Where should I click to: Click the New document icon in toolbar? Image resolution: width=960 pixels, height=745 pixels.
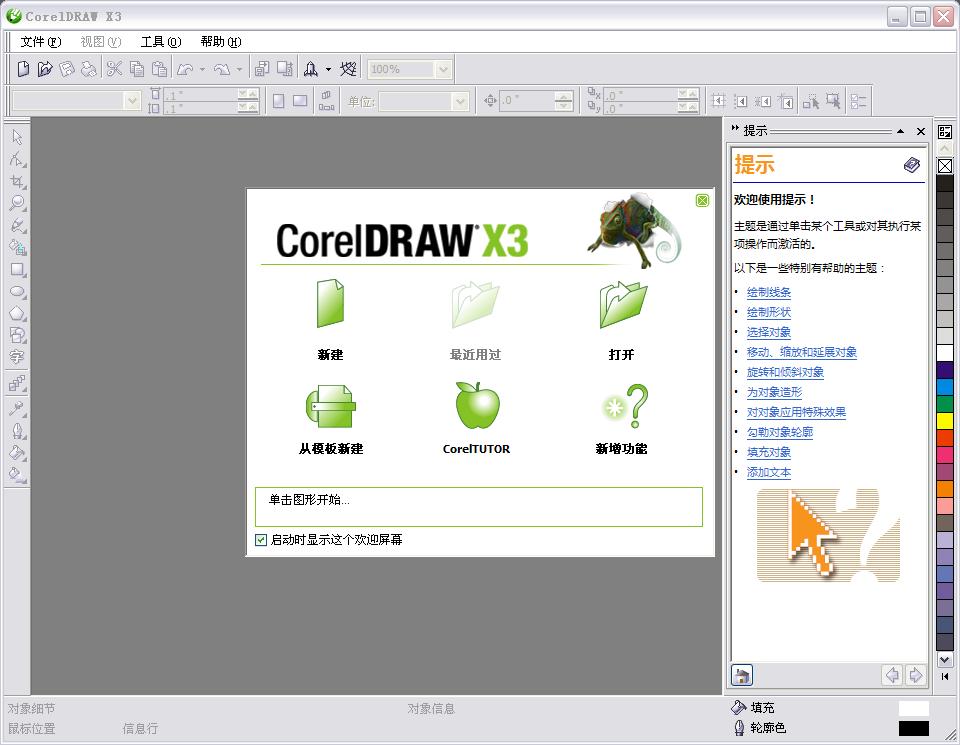[23, 69]
